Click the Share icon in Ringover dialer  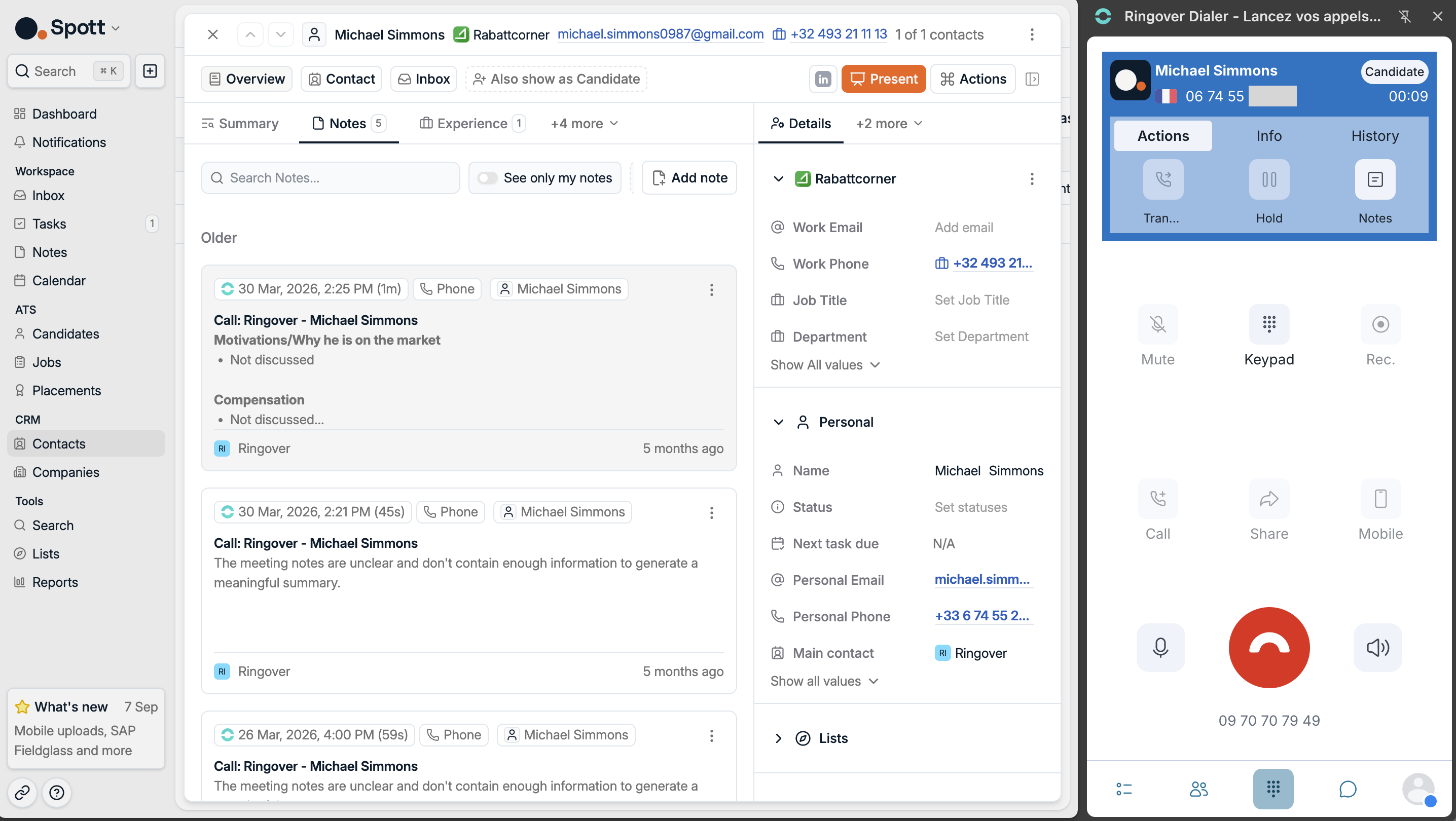click(x=1269, y=499)
